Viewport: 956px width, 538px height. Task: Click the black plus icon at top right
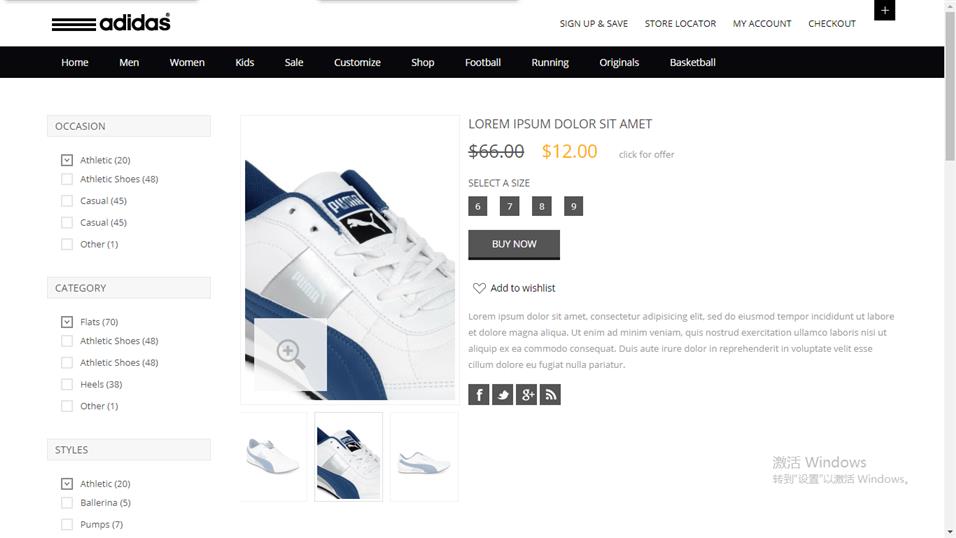[x=885, y=10]
